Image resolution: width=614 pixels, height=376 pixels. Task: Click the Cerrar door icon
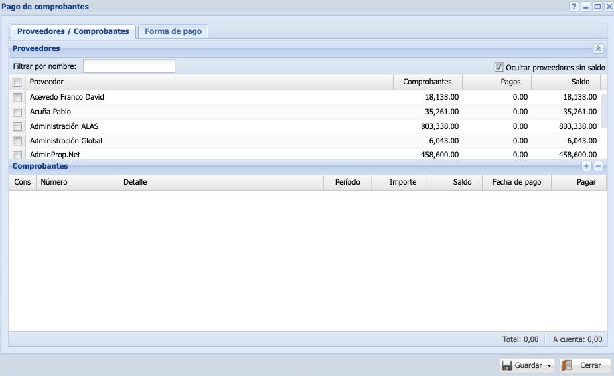pos(566,365)
